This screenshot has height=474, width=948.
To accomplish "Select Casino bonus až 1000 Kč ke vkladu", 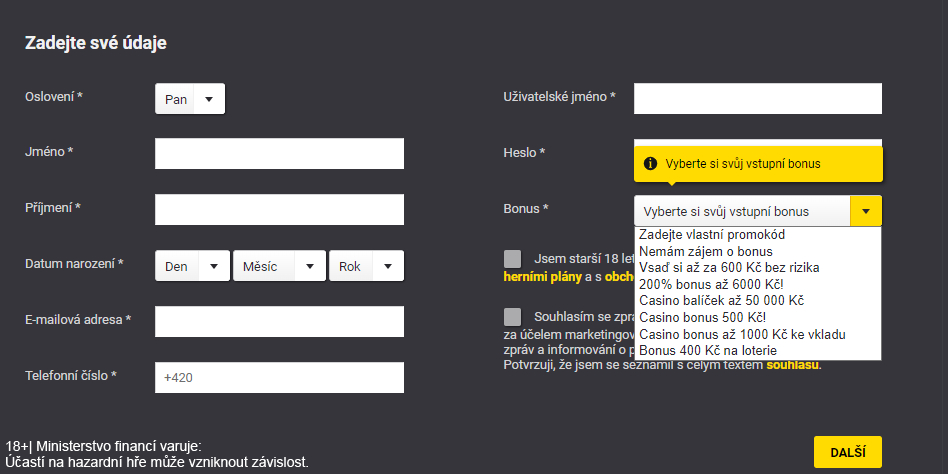I will [758, 334].
